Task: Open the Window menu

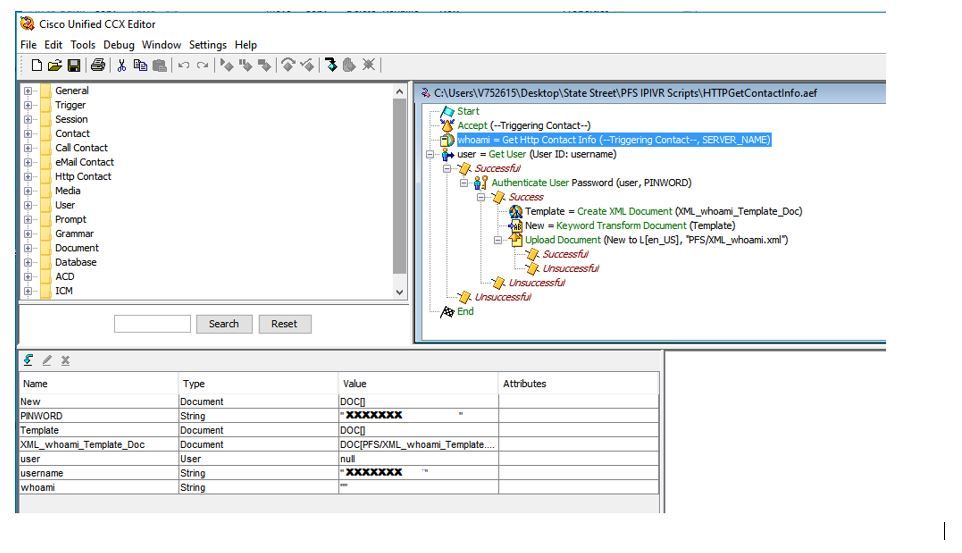Action: [161, 45]
